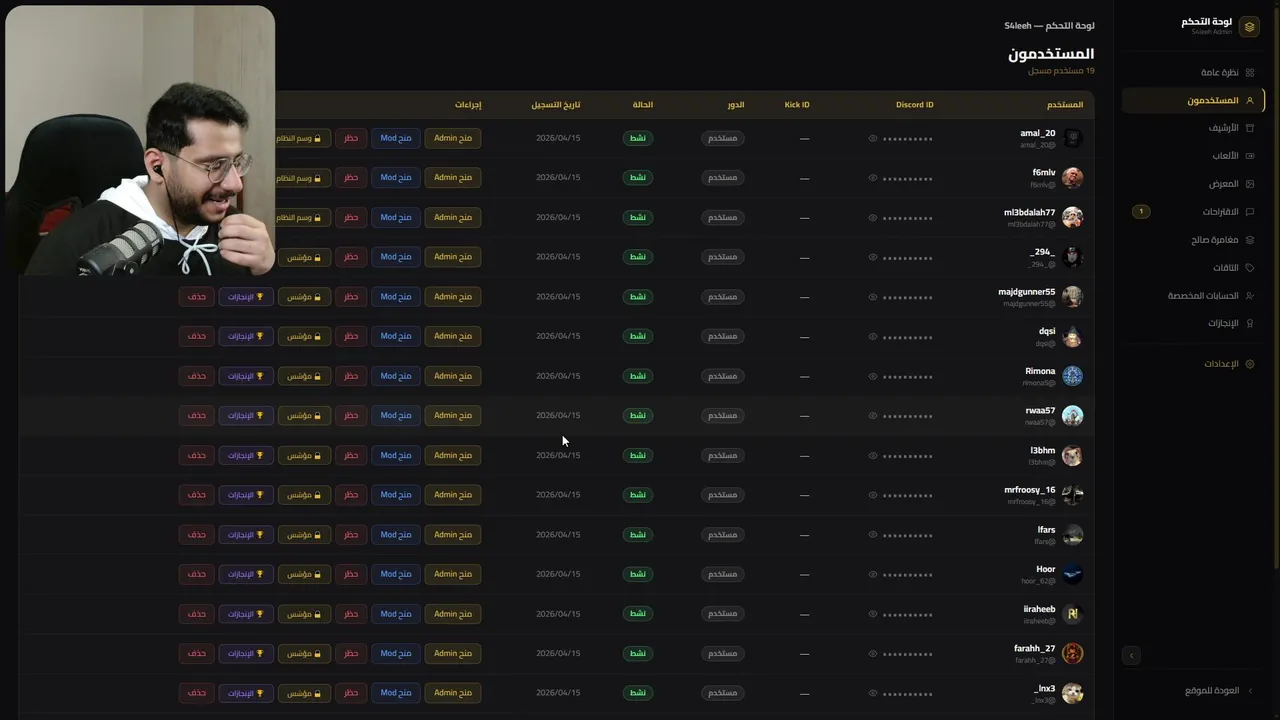Click the archive box icon in sidebar

(1249, 128)
